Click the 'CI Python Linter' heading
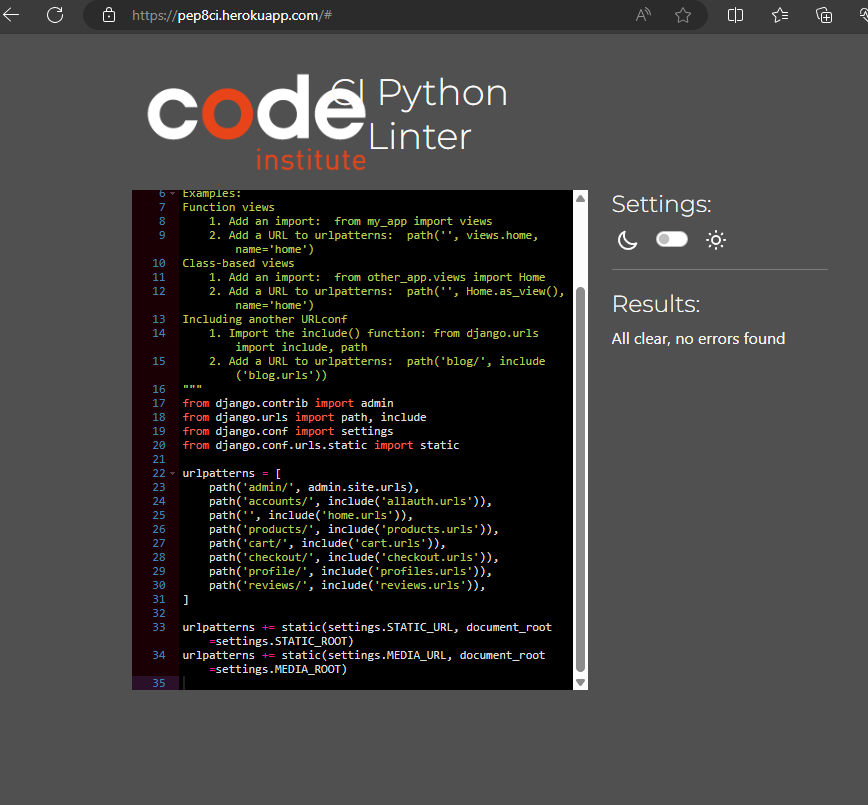The height and width of the screenshot is (805, 868). pos(419,114)
